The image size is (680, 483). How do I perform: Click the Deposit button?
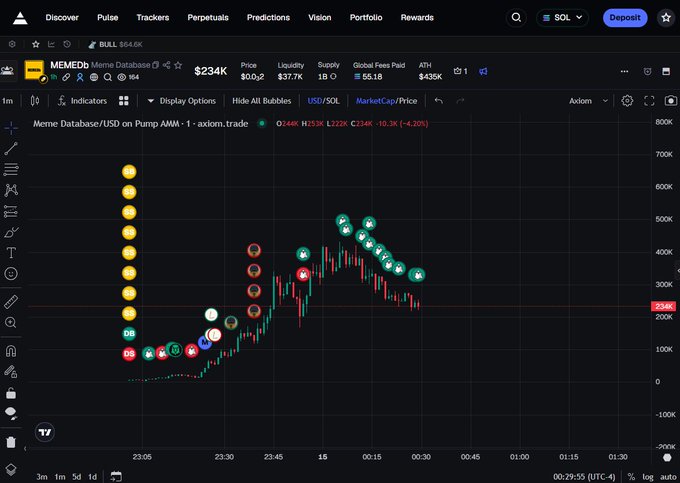click(625, 18)
